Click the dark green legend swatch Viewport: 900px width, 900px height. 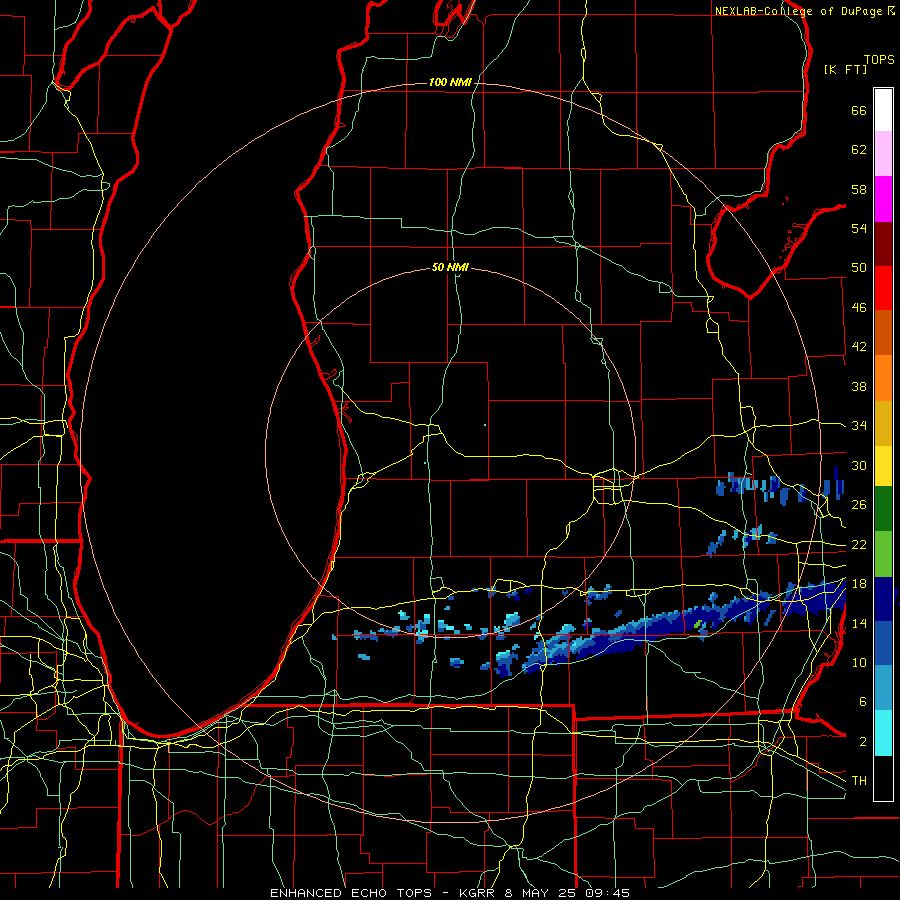coord(883,509)
